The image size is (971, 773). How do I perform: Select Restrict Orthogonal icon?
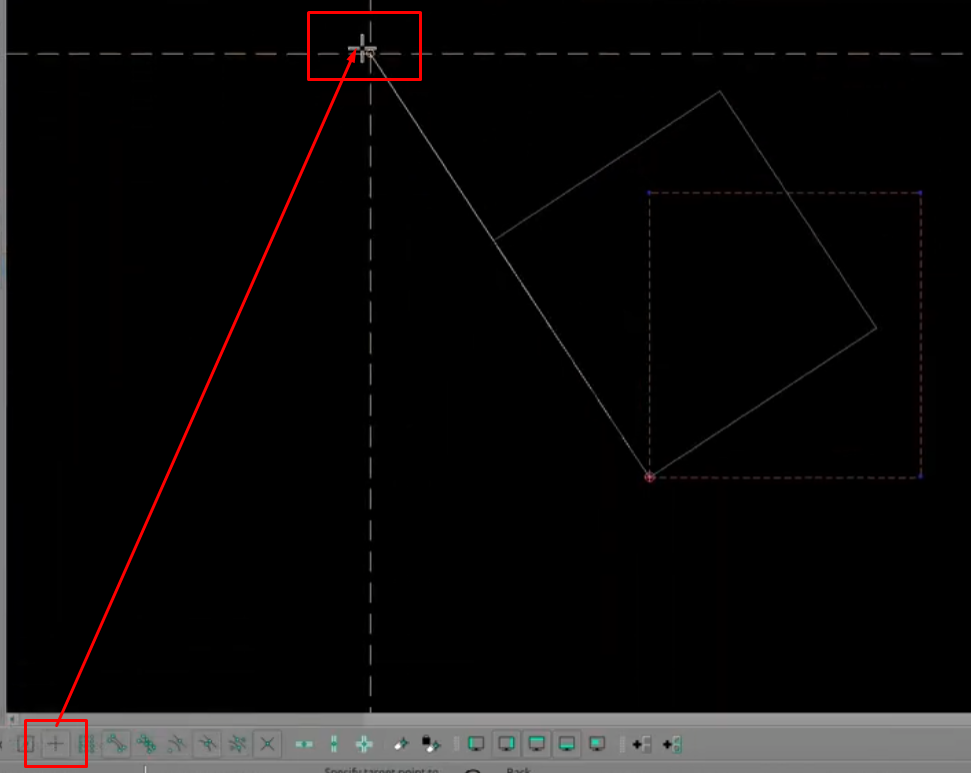point(364,744)
